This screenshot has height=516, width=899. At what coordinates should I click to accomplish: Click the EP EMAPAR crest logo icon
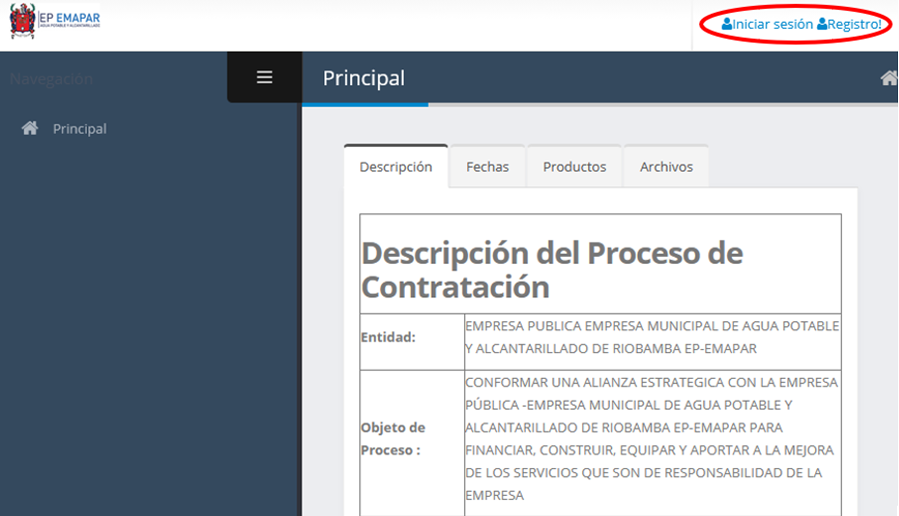point(22,21)
